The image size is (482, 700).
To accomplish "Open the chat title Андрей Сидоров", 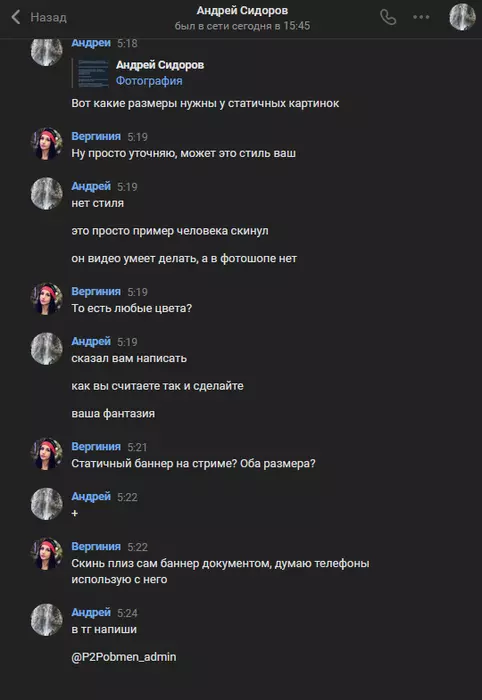I will click(242, 10).
